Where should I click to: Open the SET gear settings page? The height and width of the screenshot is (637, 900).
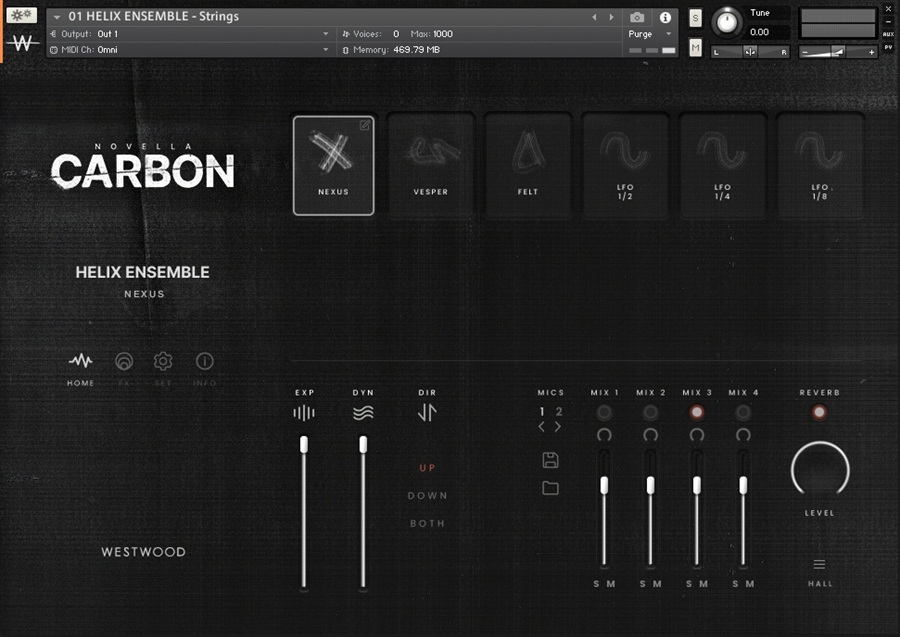pos(163,362)
